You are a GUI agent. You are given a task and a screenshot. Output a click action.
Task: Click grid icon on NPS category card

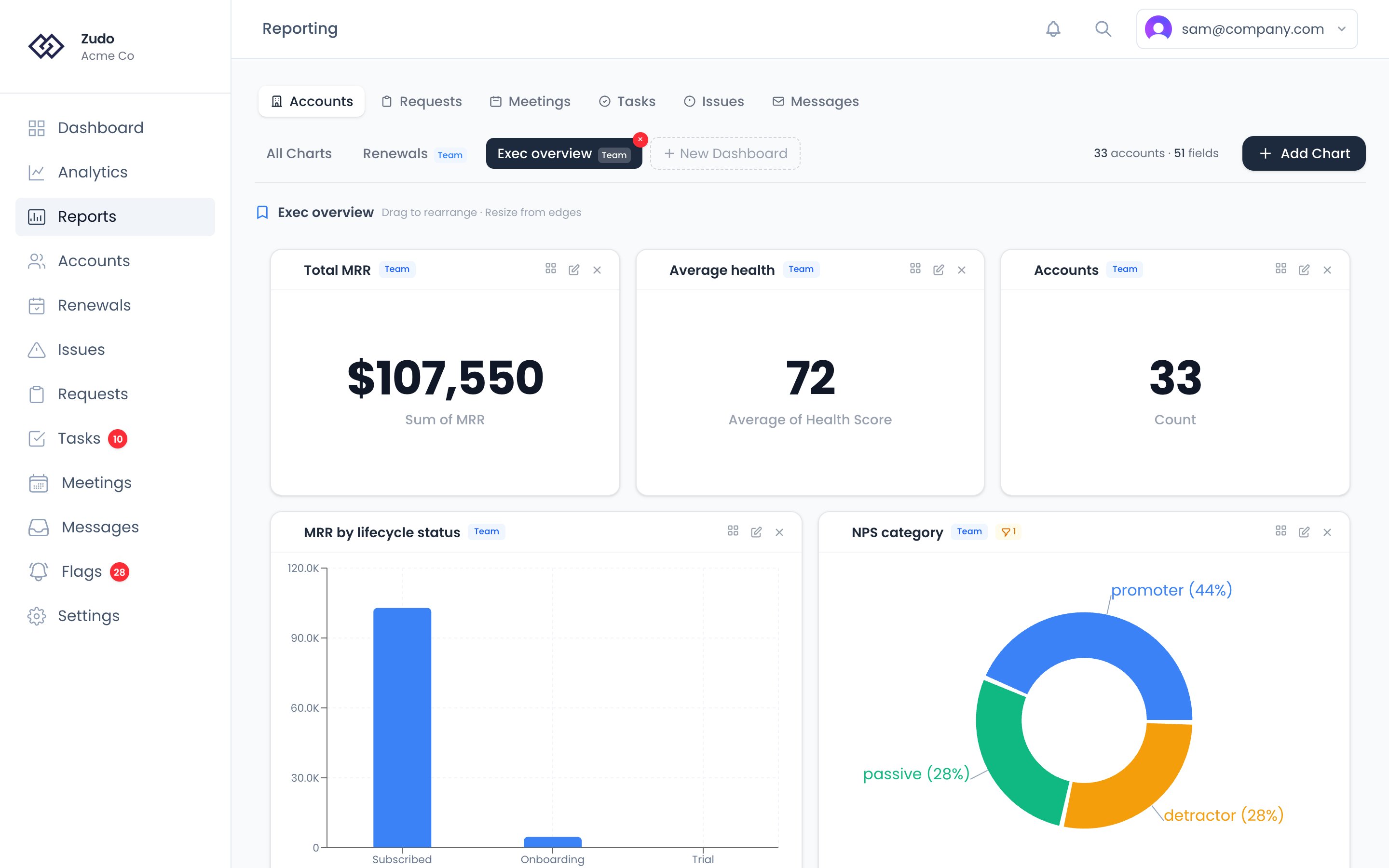(1280, 531)
